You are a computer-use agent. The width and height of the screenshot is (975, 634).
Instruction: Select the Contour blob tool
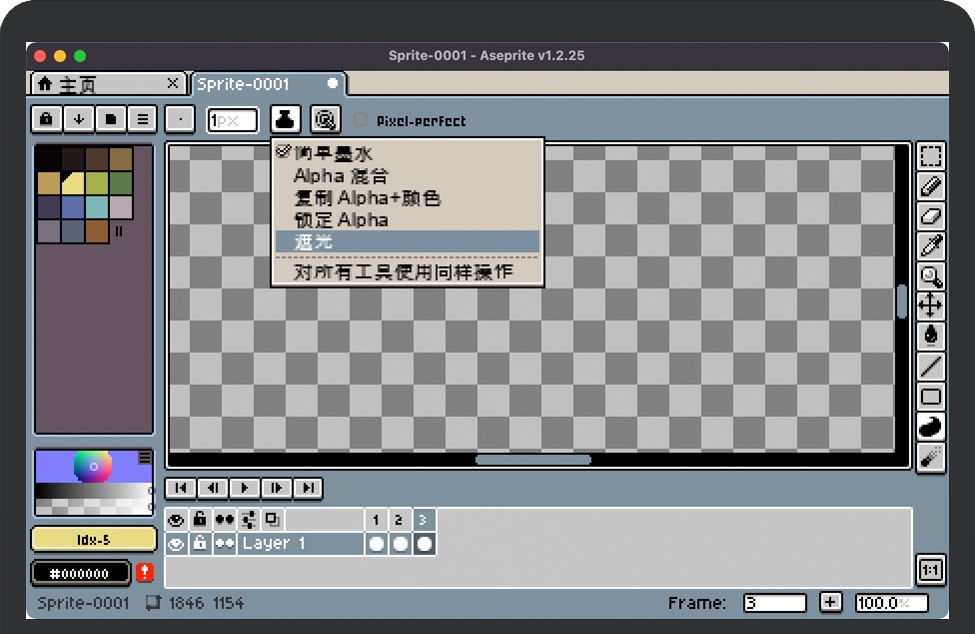931,427
